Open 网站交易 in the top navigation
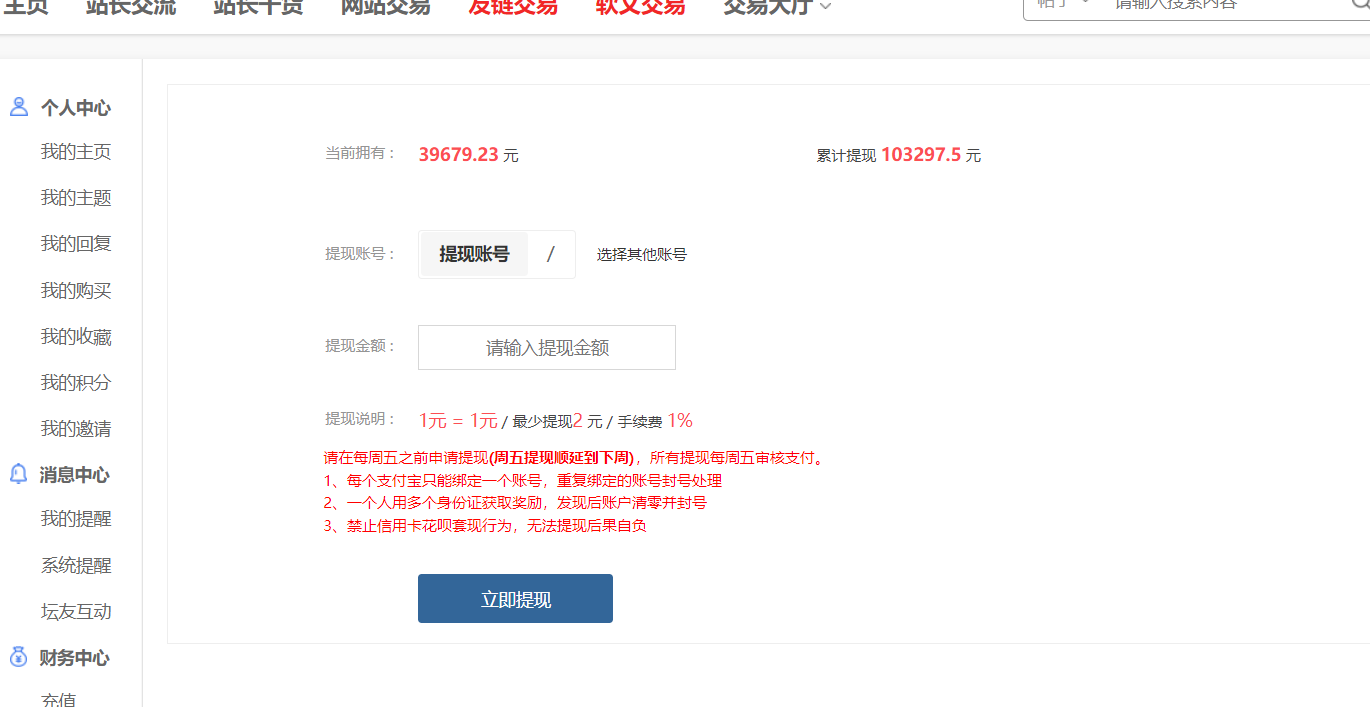This screenshot has width=1370, height=707. (x=386, y=7)
